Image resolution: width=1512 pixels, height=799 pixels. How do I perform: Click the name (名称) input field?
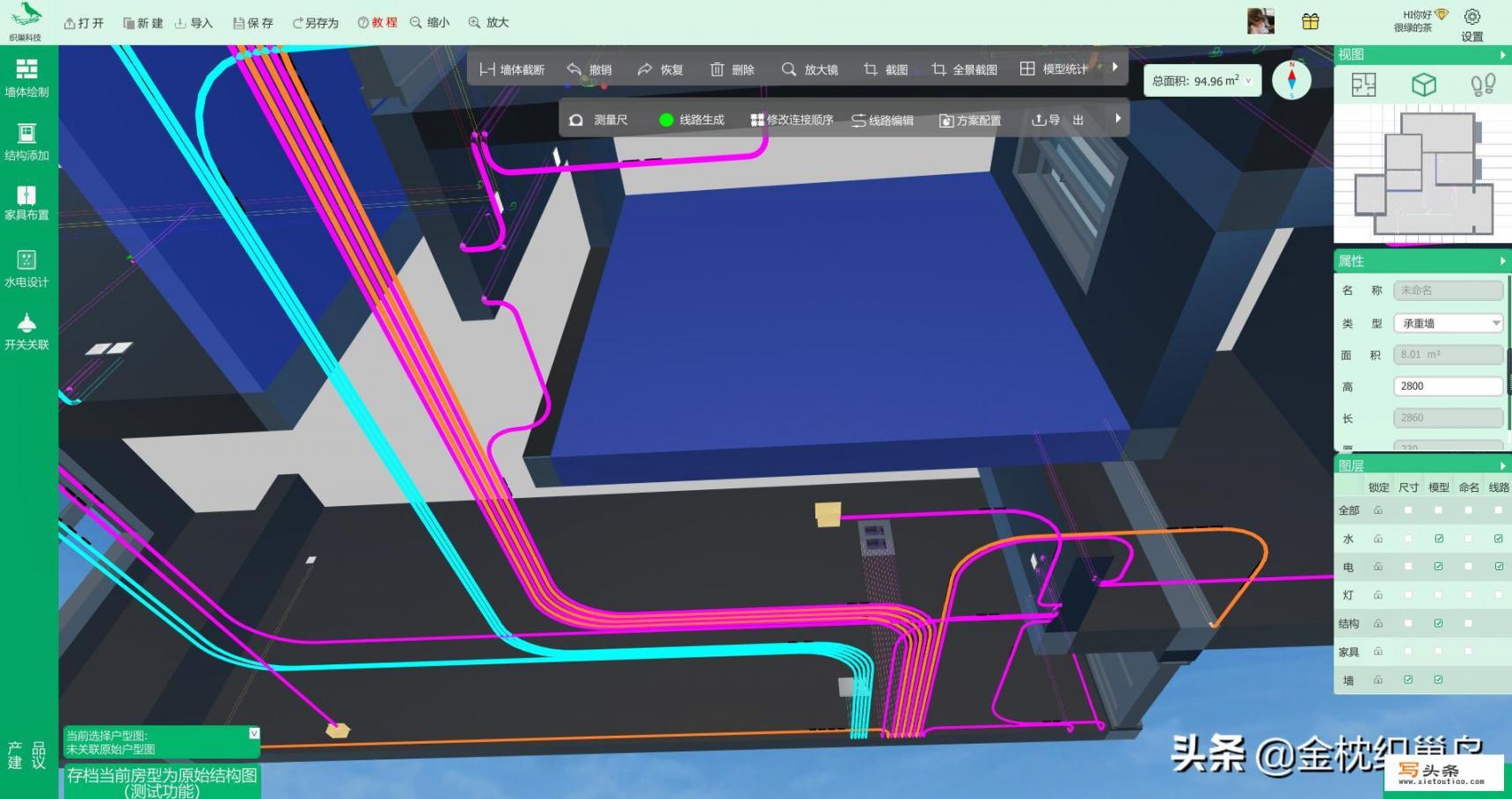point(1448,290)
